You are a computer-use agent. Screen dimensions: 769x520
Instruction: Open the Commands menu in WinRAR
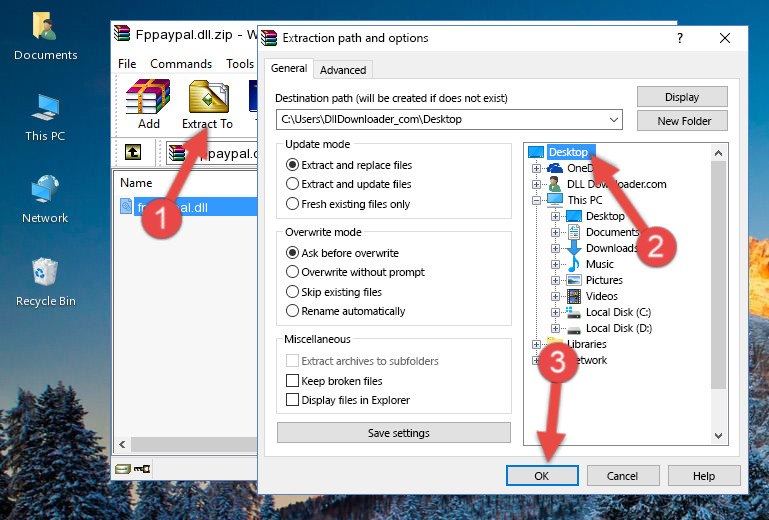click(x=181, y=64)
